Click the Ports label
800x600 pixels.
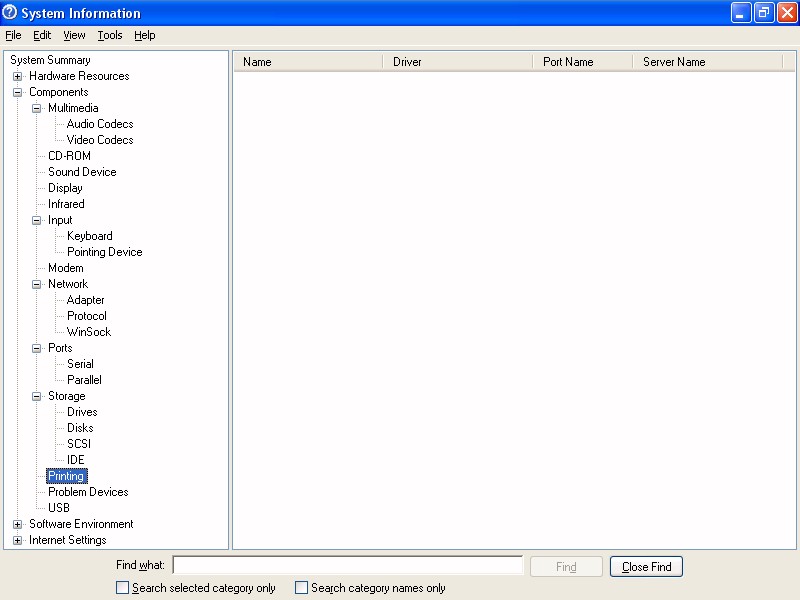(60, 348)
